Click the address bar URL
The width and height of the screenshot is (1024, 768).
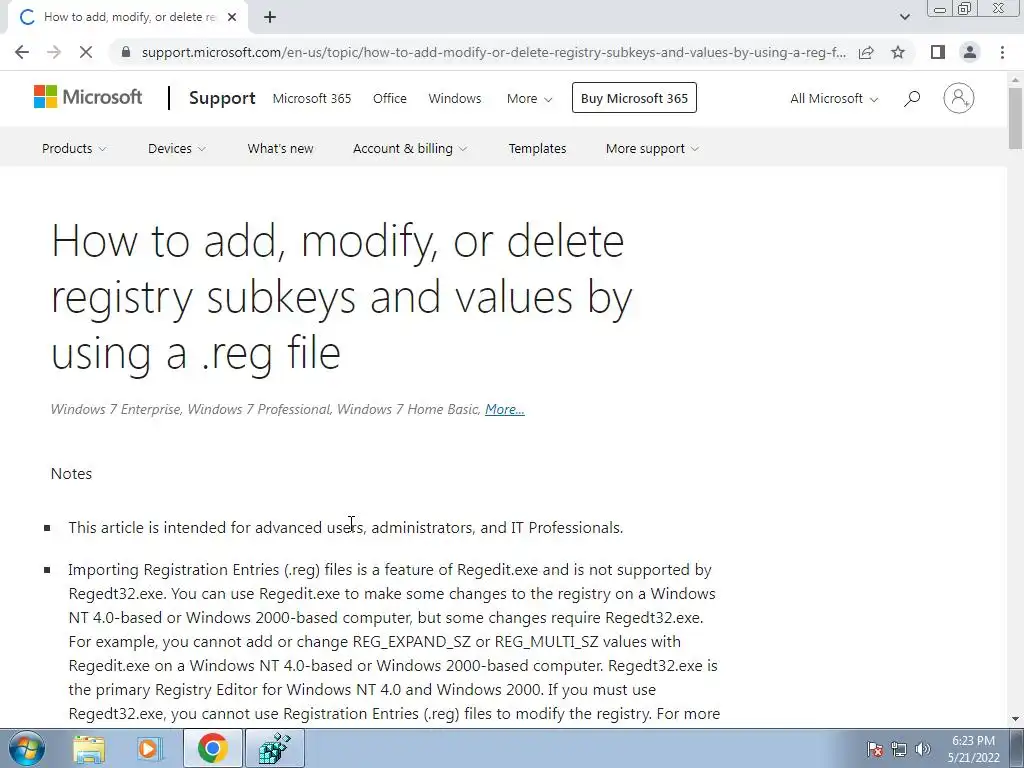click(493, 52)
